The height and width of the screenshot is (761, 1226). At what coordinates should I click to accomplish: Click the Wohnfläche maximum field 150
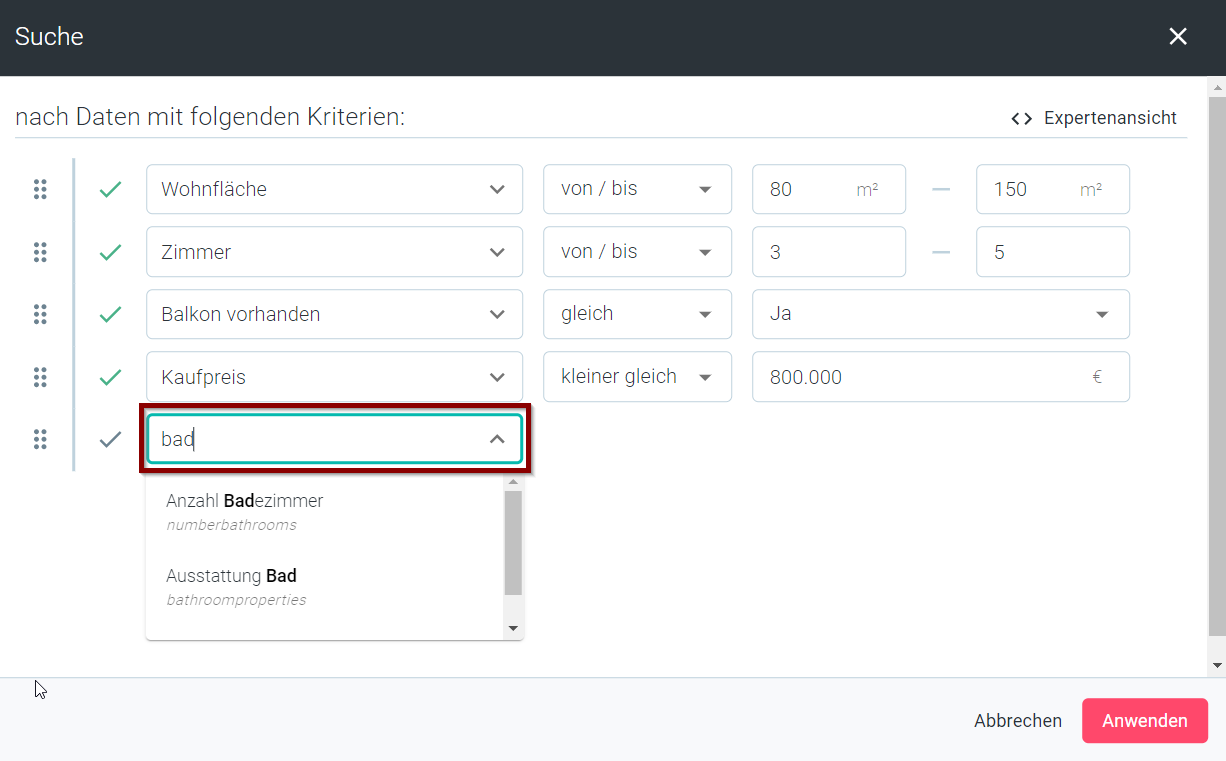1053,189
